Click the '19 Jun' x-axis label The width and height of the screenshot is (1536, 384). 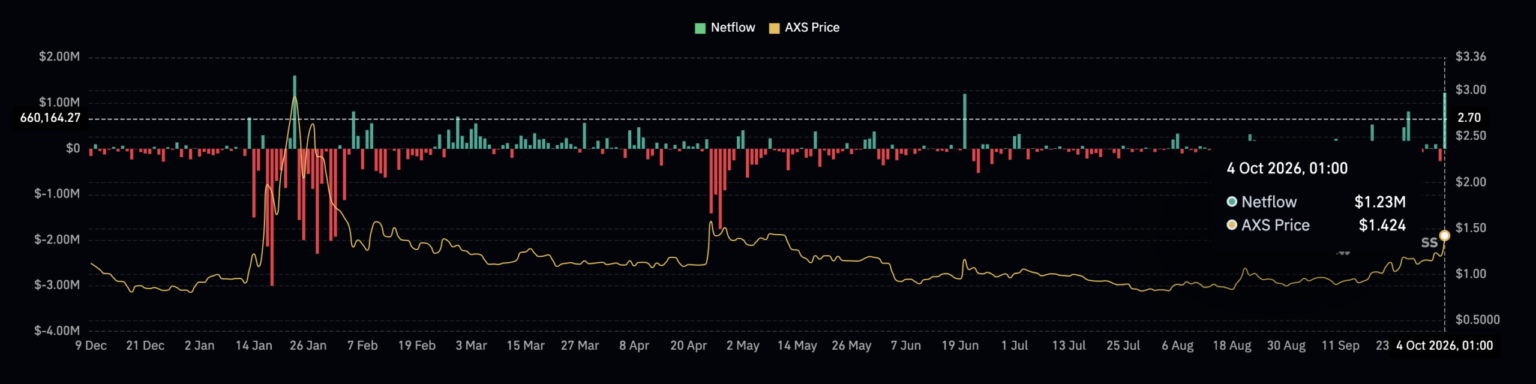point(960,346)
